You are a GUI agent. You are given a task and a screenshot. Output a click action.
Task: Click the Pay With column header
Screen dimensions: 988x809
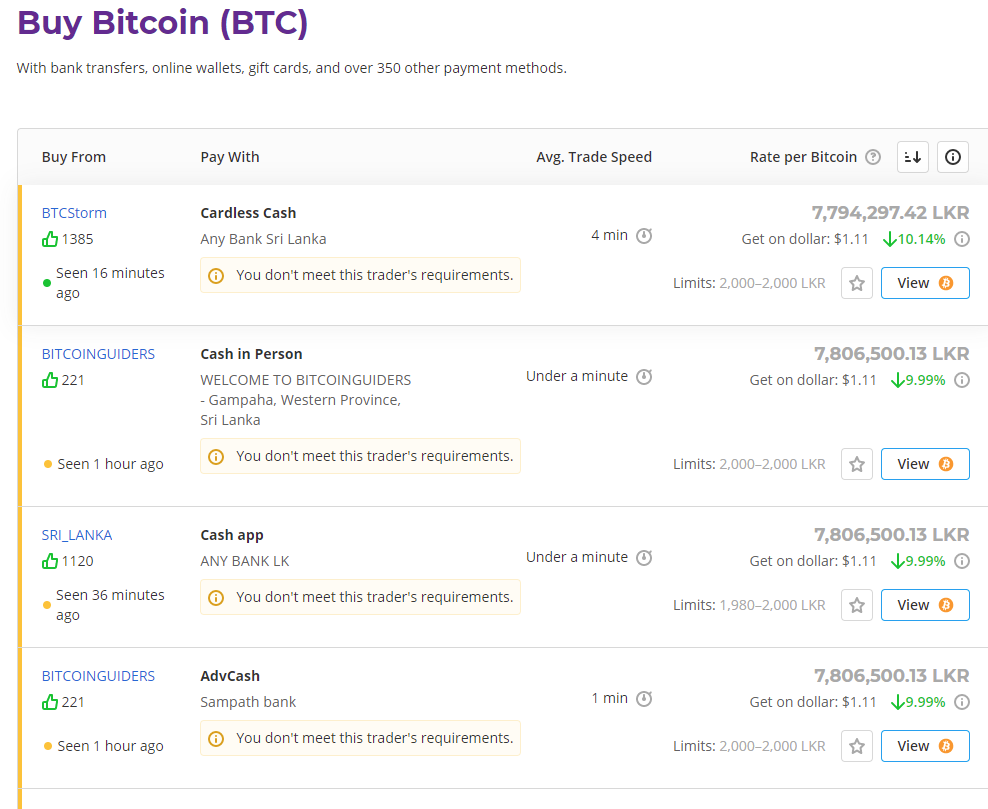tap(230, 157)
